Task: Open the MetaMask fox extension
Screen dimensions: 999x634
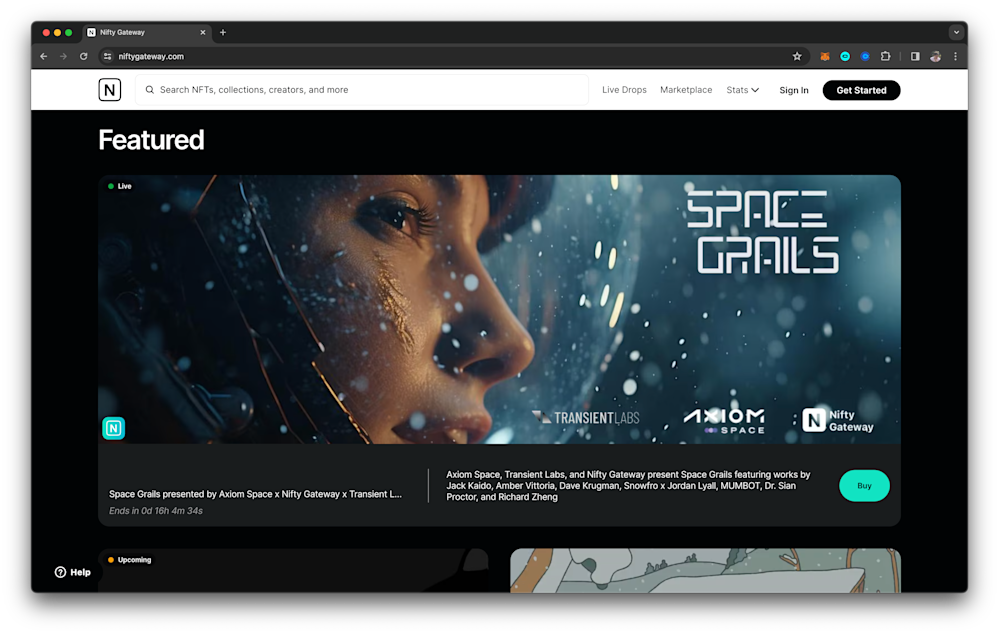Action: tap(824, 57)
